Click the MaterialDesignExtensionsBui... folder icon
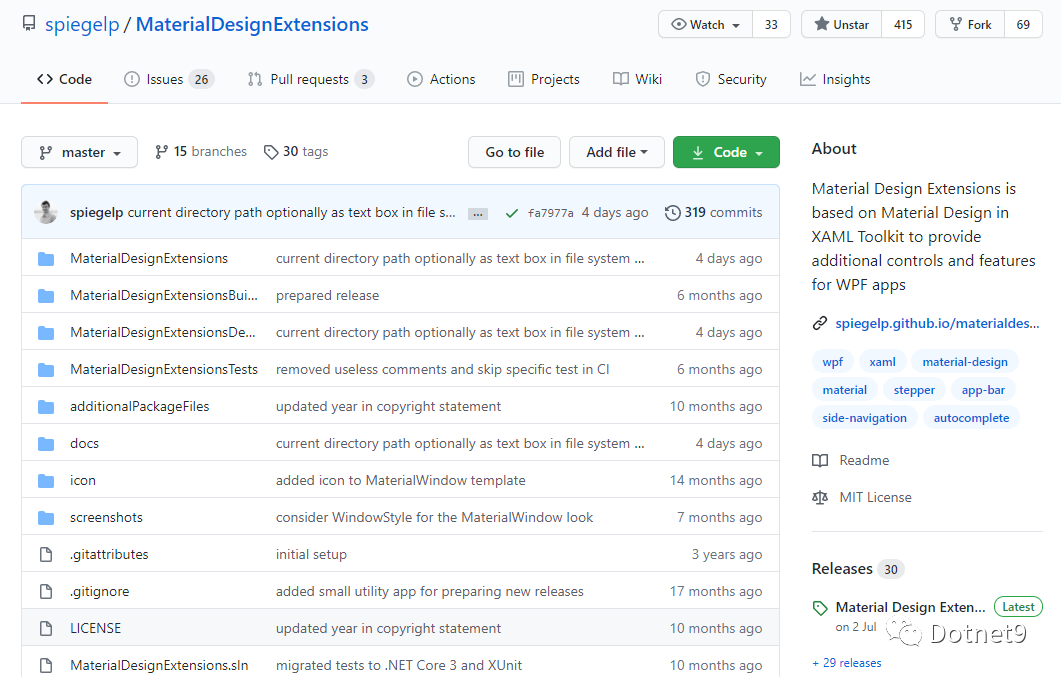This screenshot has height=677, width=1061. point(46,296)
